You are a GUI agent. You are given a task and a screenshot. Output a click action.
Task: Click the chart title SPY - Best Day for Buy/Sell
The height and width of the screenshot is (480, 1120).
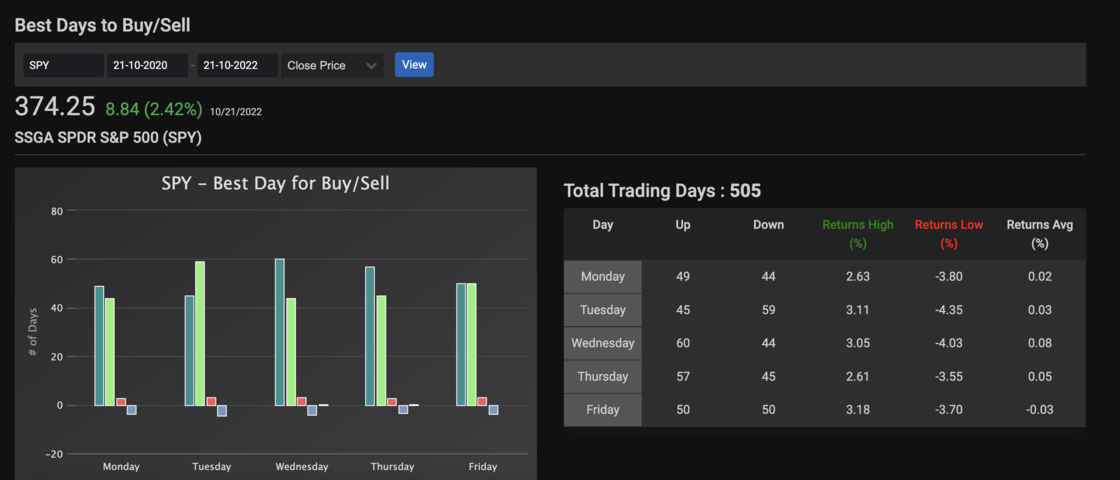(275, 183)
